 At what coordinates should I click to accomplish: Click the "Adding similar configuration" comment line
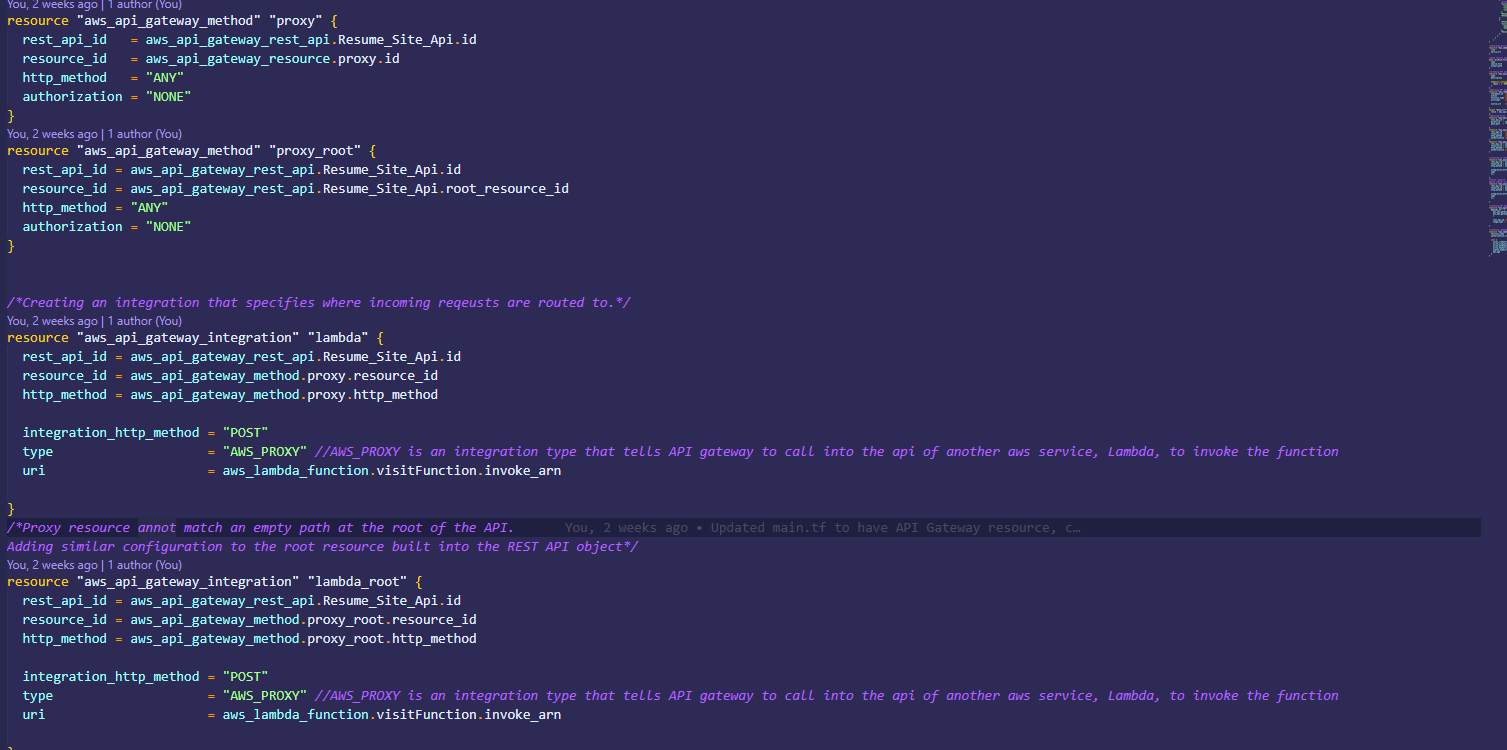(322, 547)
